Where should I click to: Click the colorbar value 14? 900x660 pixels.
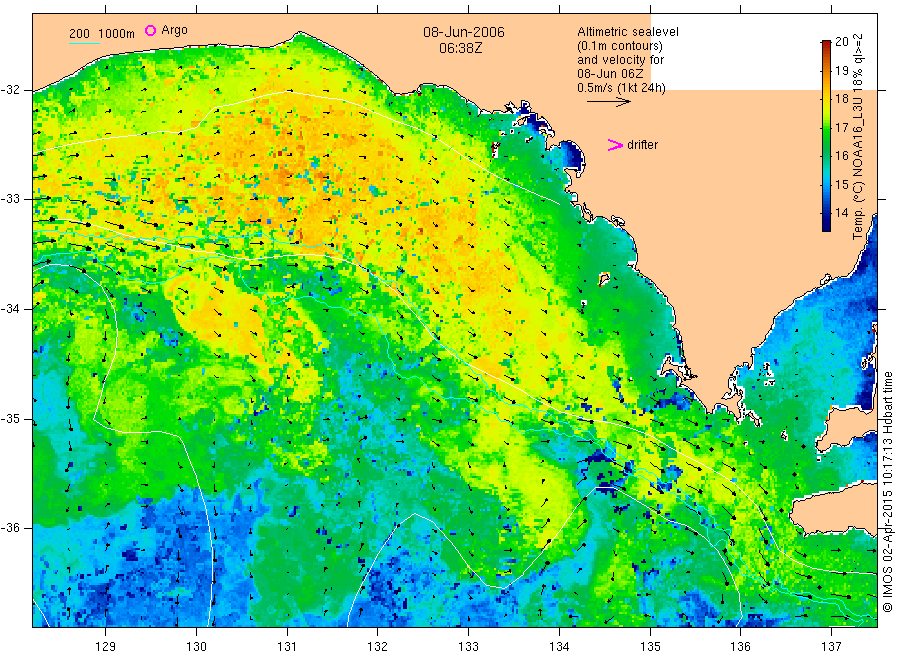tap(841, 212)
